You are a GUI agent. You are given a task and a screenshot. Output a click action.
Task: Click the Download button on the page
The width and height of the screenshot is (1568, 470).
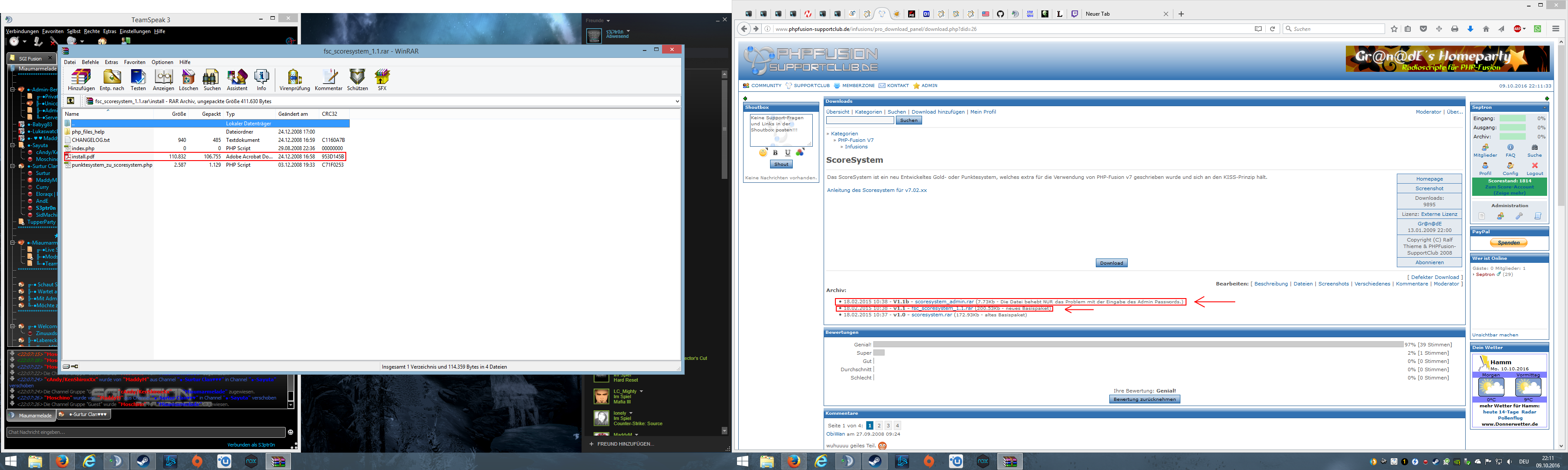(1112, 263)
